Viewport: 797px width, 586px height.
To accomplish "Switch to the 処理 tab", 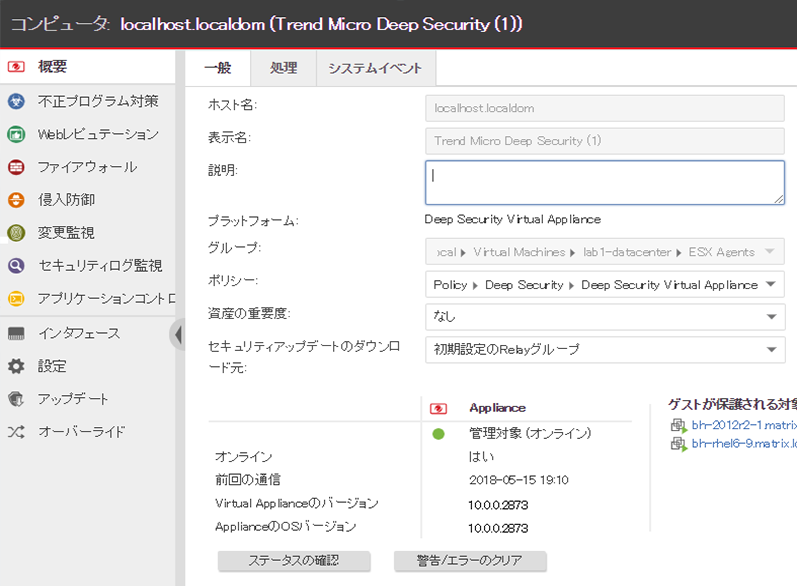I will 283,68.
